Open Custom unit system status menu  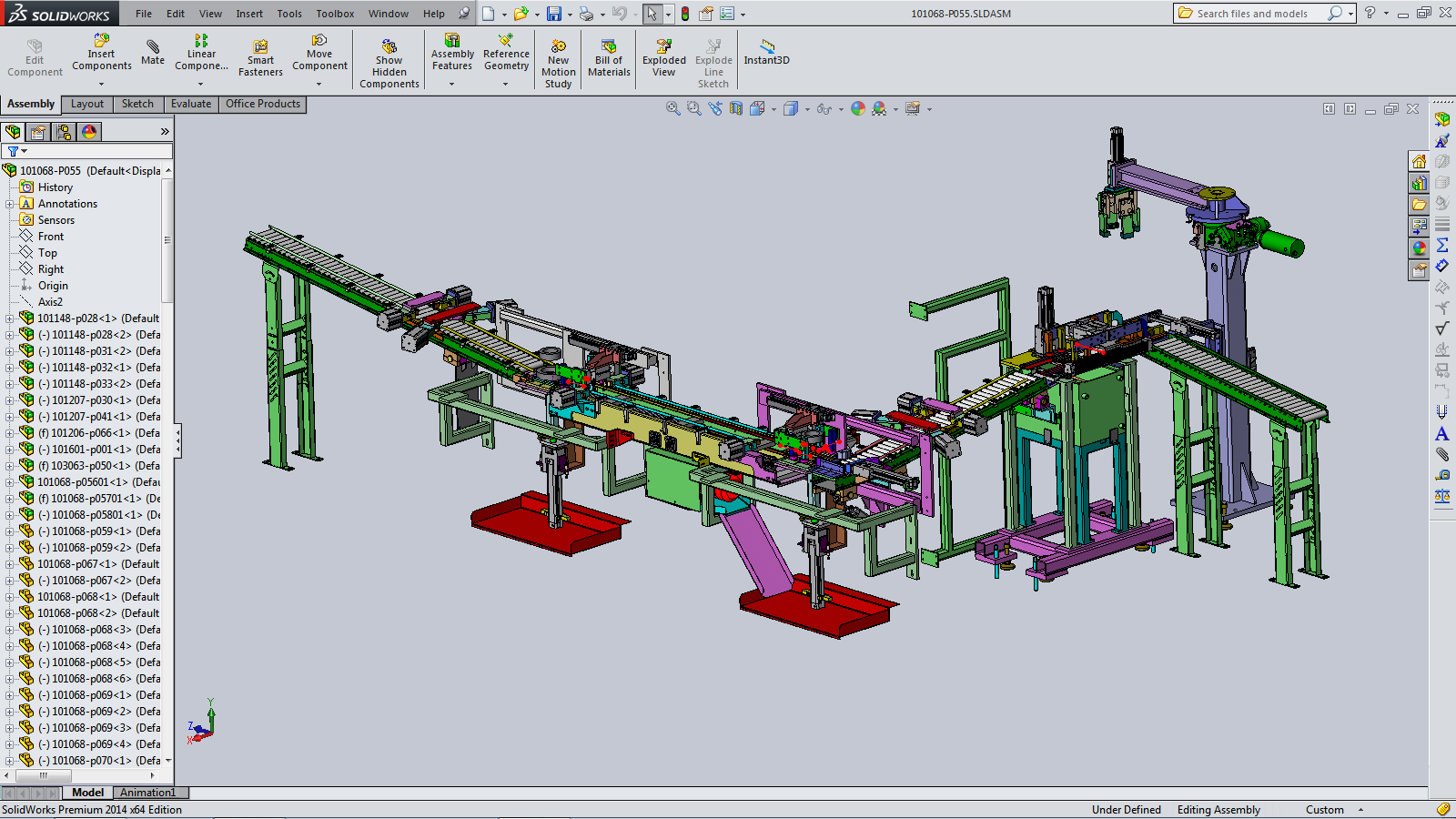tap(1334, 810)
